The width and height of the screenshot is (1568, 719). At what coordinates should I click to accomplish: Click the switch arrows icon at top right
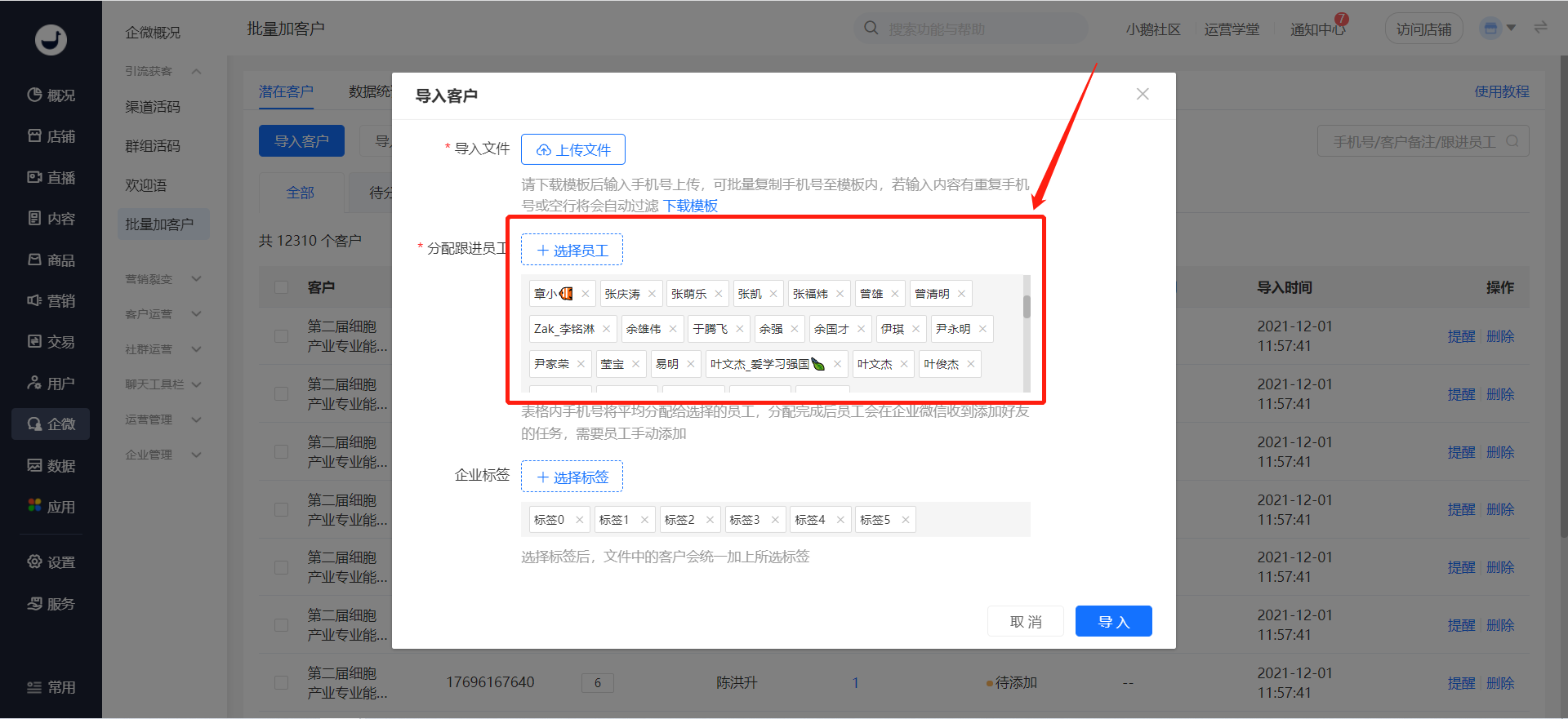1540,28
